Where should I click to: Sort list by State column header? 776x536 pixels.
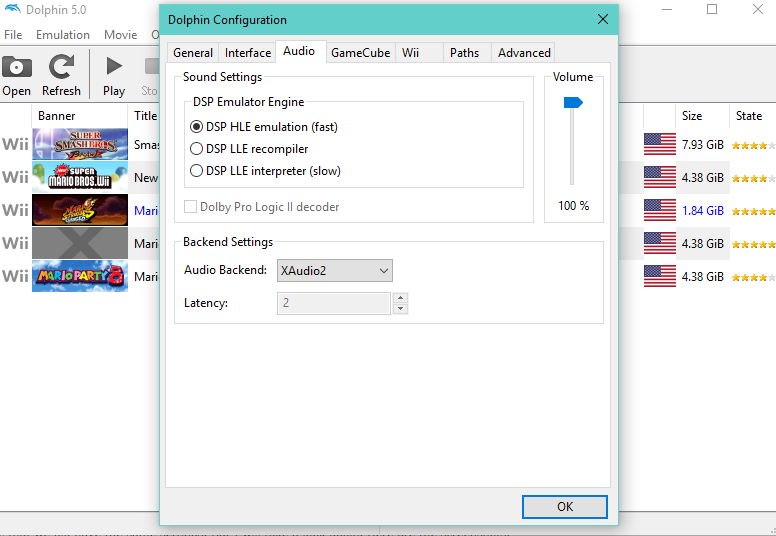(752, 116)
